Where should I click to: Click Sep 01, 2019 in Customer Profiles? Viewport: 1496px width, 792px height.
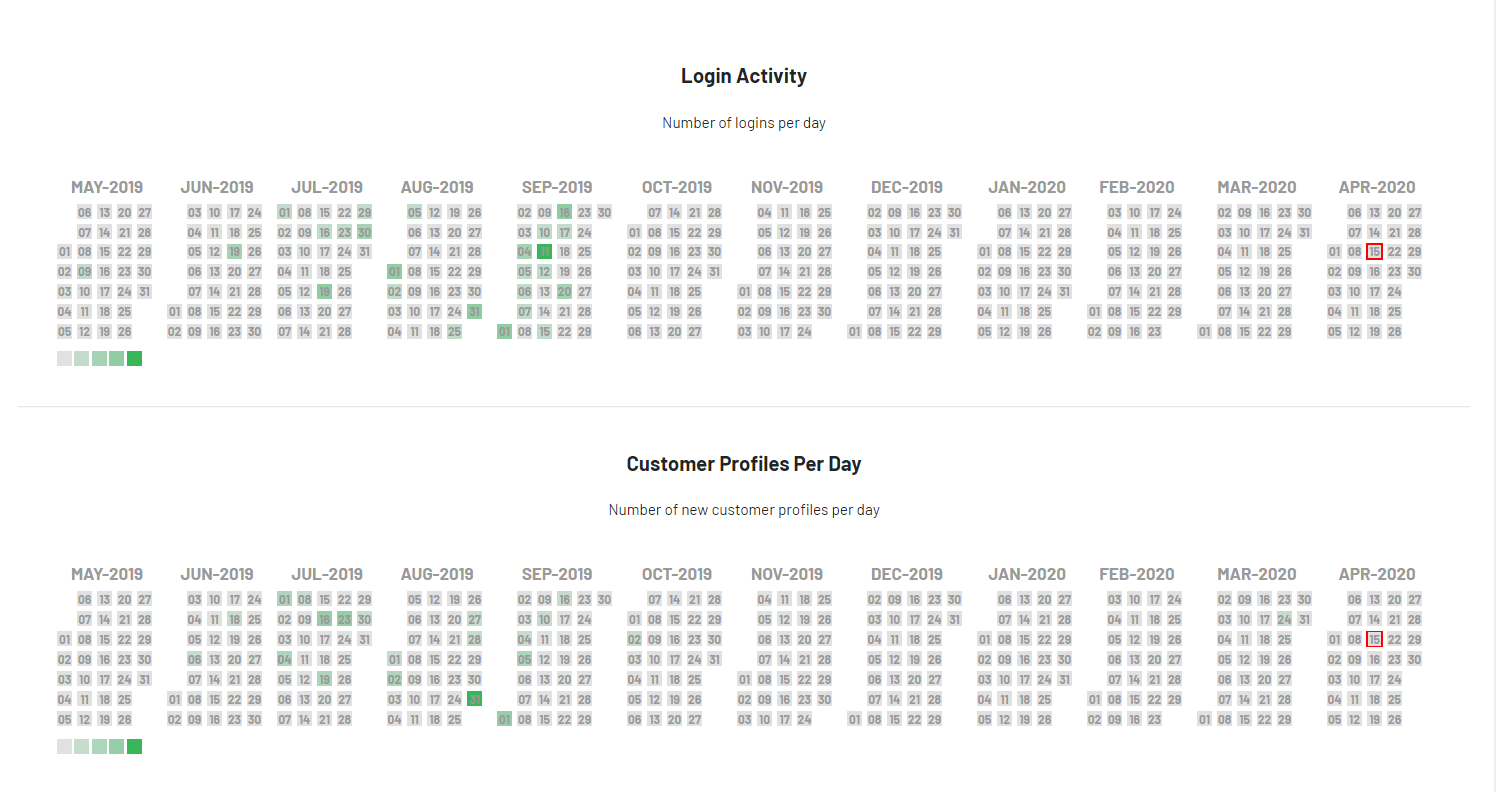click(504, 719)
